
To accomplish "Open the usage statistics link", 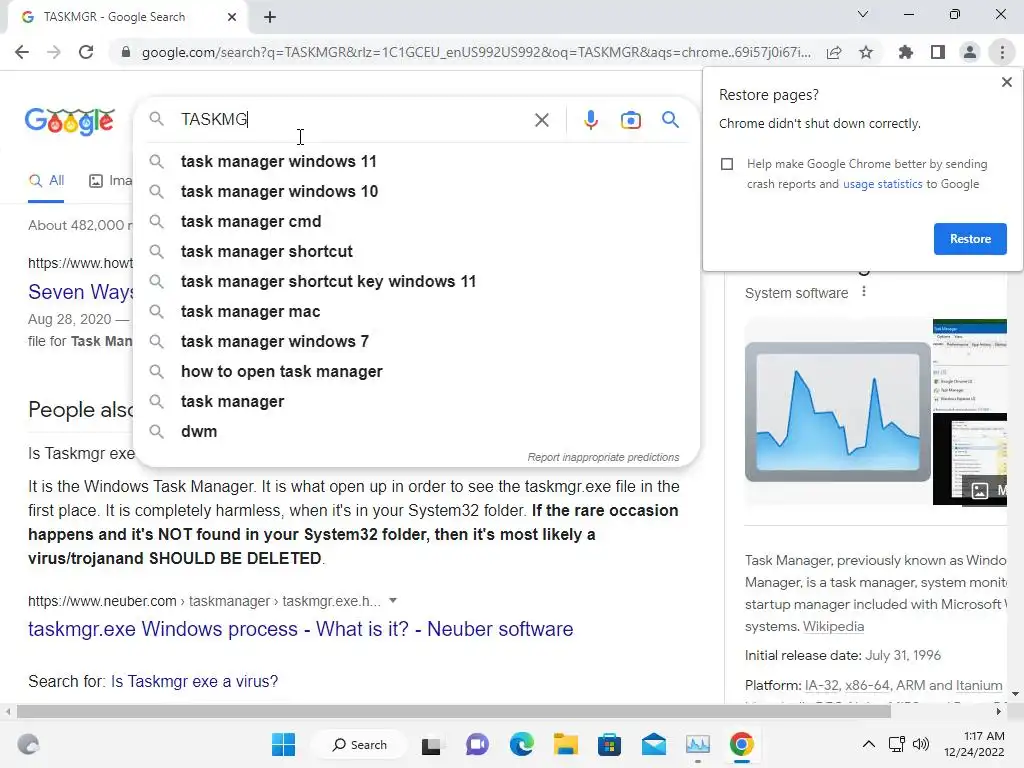I will tap(882, 184).
